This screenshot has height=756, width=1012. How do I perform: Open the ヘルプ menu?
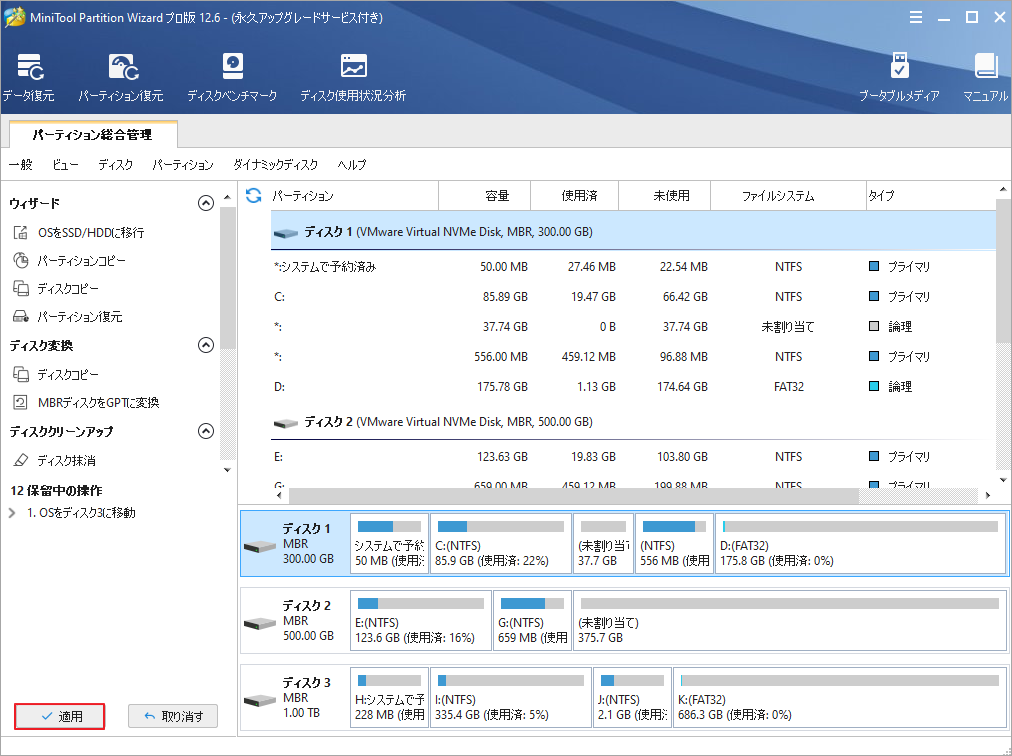click(352, 165)
